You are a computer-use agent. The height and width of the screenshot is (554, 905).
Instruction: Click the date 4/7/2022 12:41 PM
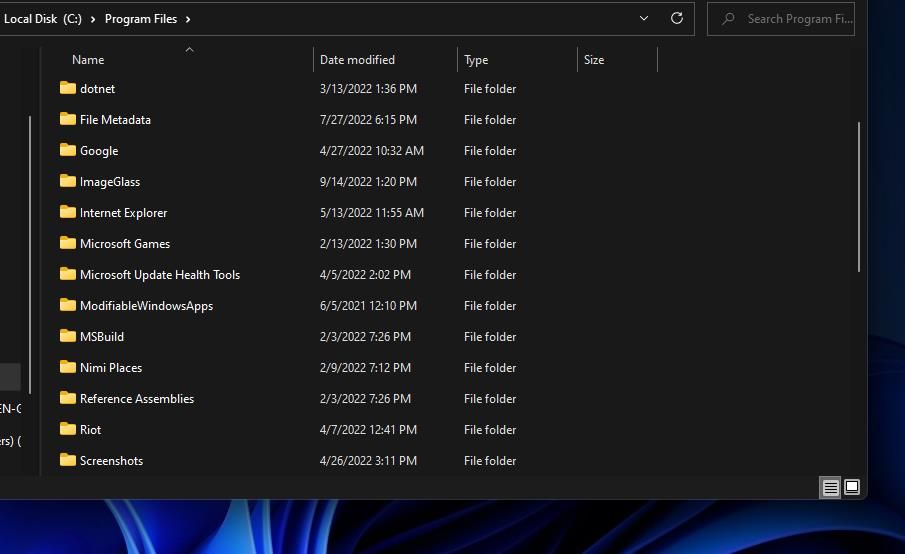368,430
